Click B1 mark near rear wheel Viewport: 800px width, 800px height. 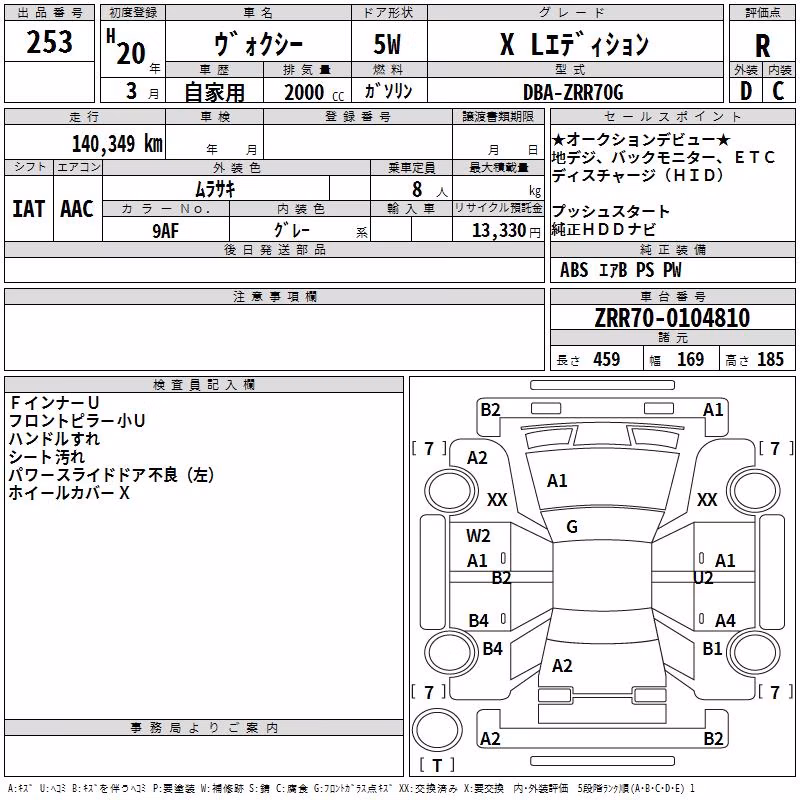(712, 649)
